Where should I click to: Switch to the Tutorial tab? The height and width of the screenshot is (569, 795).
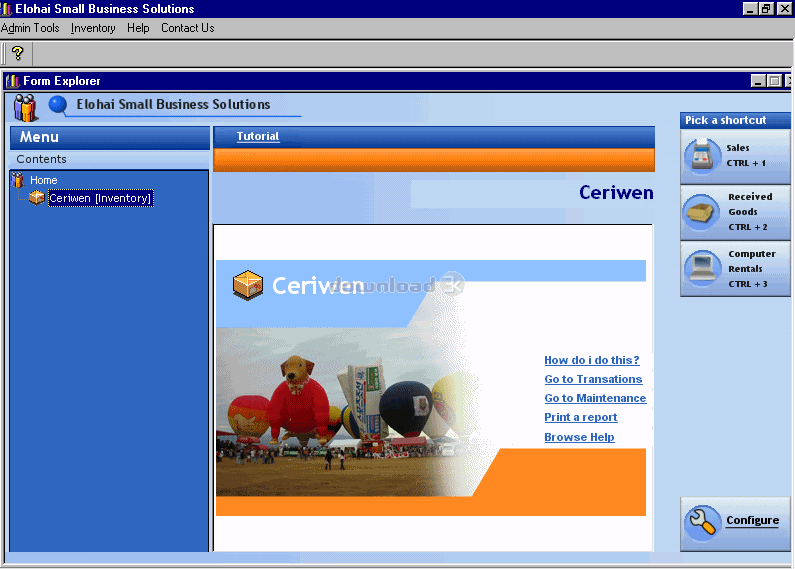pos(258,136)
